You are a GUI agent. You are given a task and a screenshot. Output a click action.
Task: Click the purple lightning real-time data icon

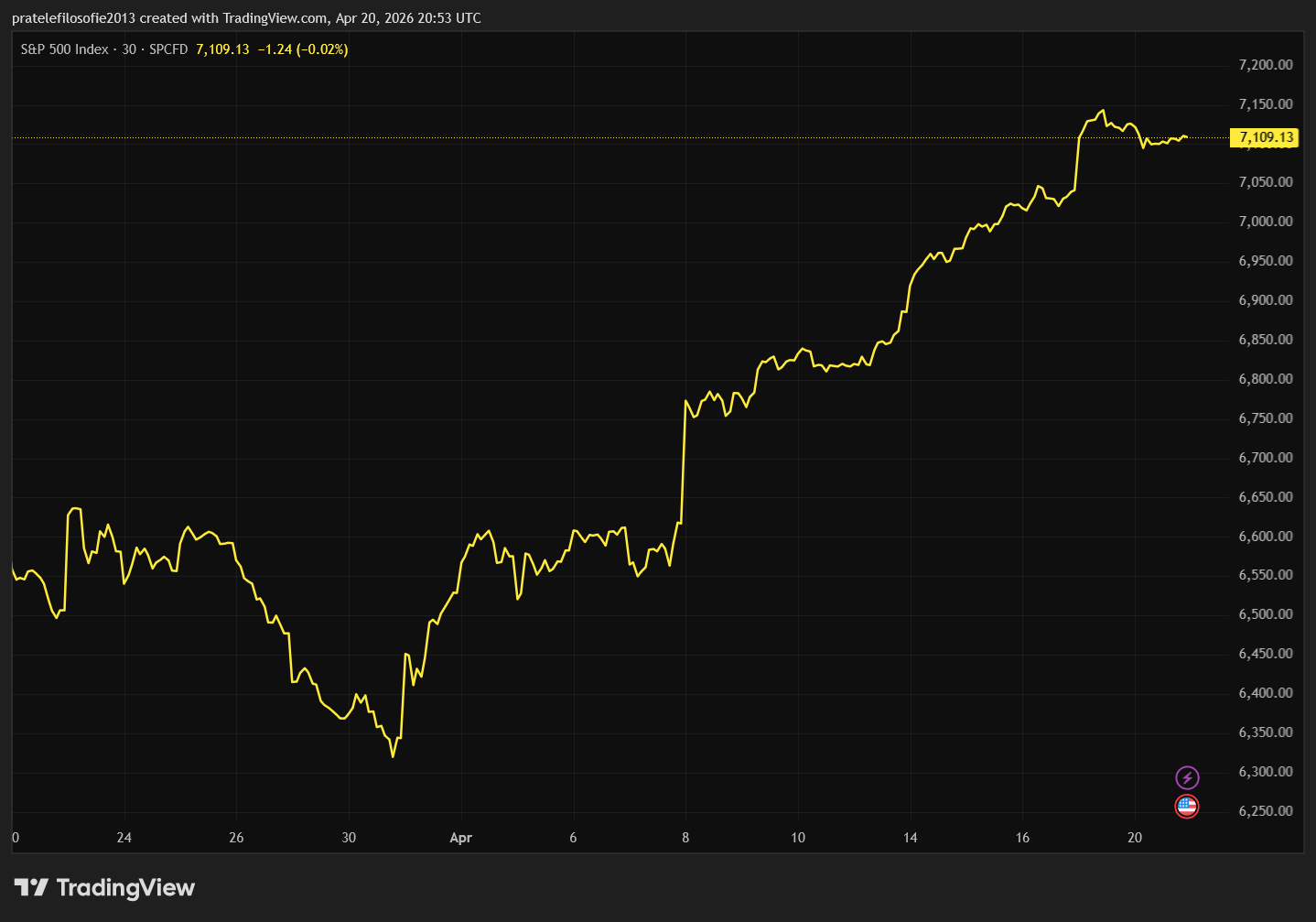click(x=1186, y=776)
